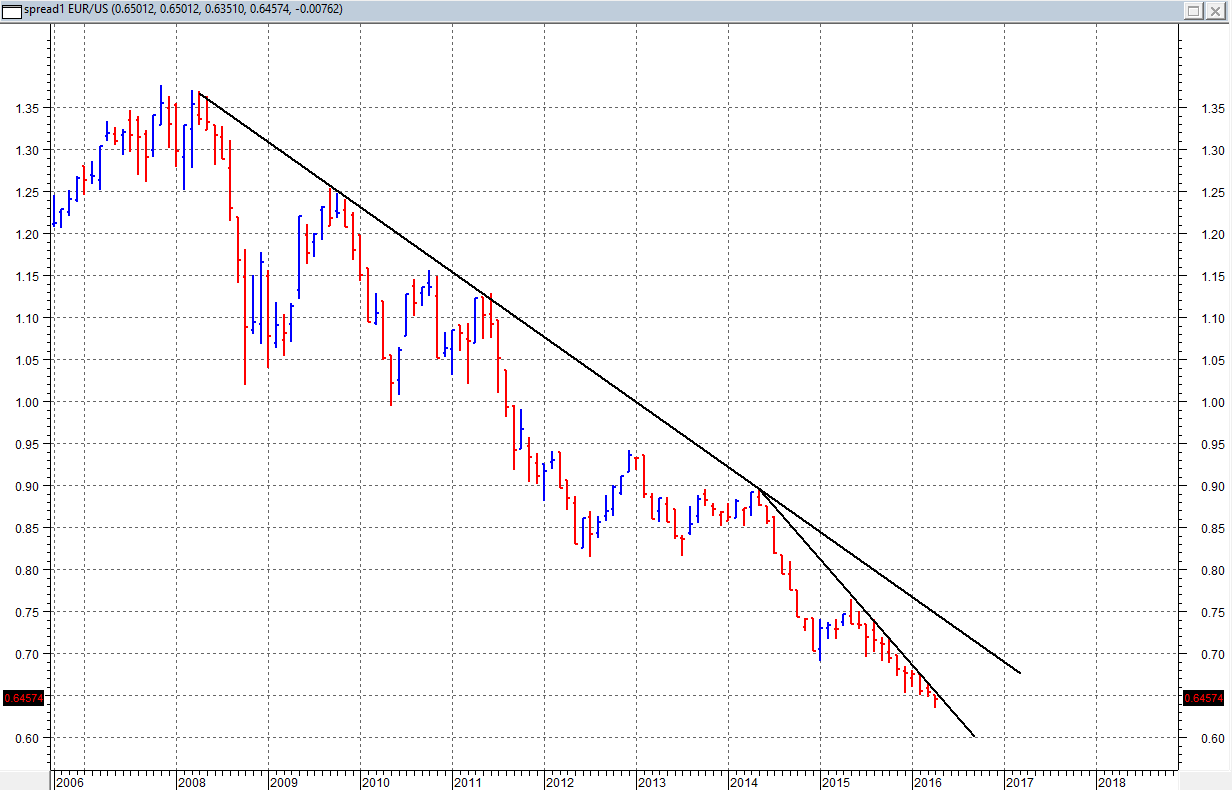This screenshot has height=790, width=1232.
Task: Click the point where both trendlines meet in 2014
Action: point(757,487)
